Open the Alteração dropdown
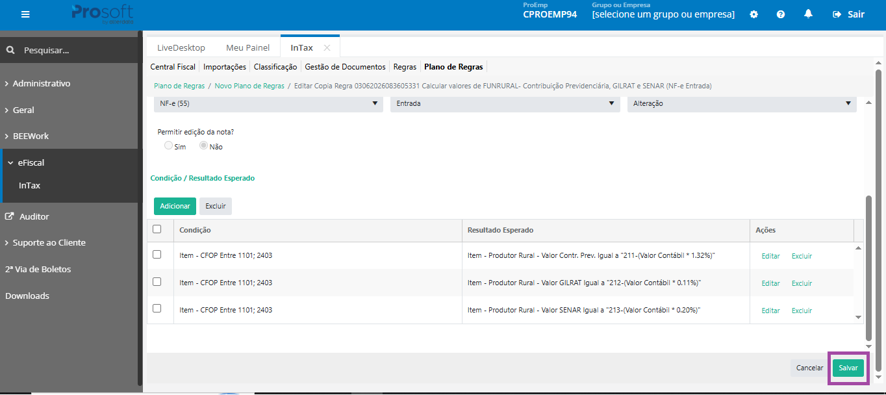 click(742, 104)
